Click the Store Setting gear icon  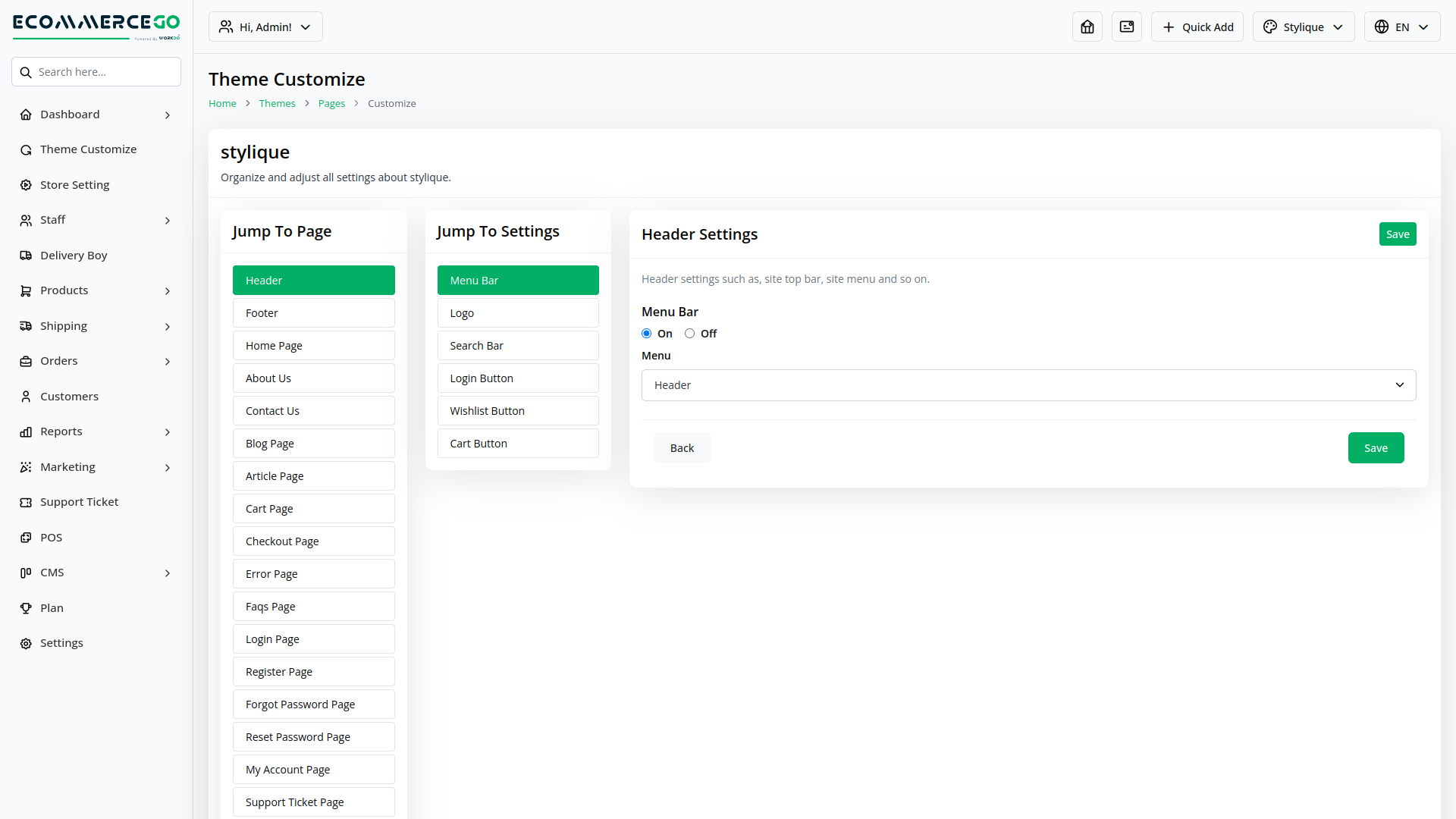[x=26, y=184]
